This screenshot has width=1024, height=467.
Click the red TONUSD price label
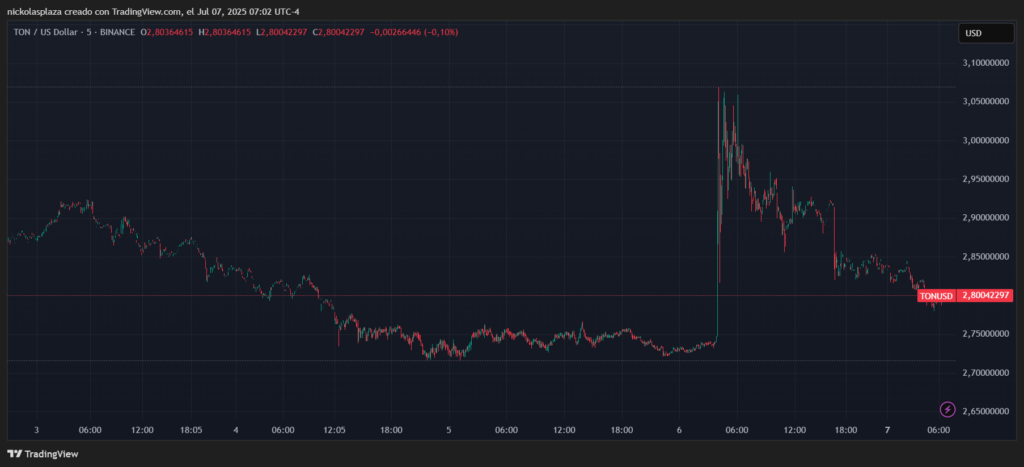coord(935,295)
